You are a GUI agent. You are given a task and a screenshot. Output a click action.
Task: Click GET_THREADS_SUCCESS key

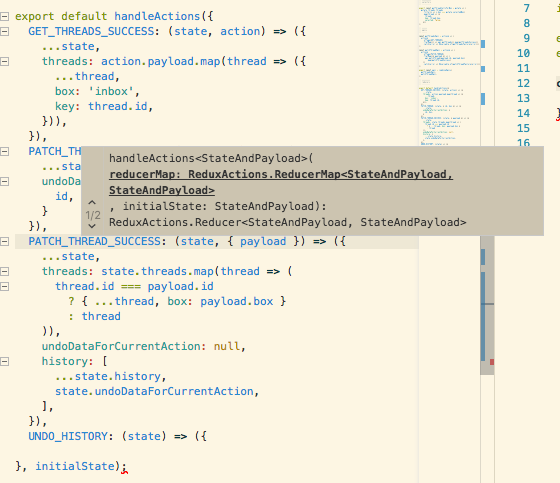click(91, 31)
